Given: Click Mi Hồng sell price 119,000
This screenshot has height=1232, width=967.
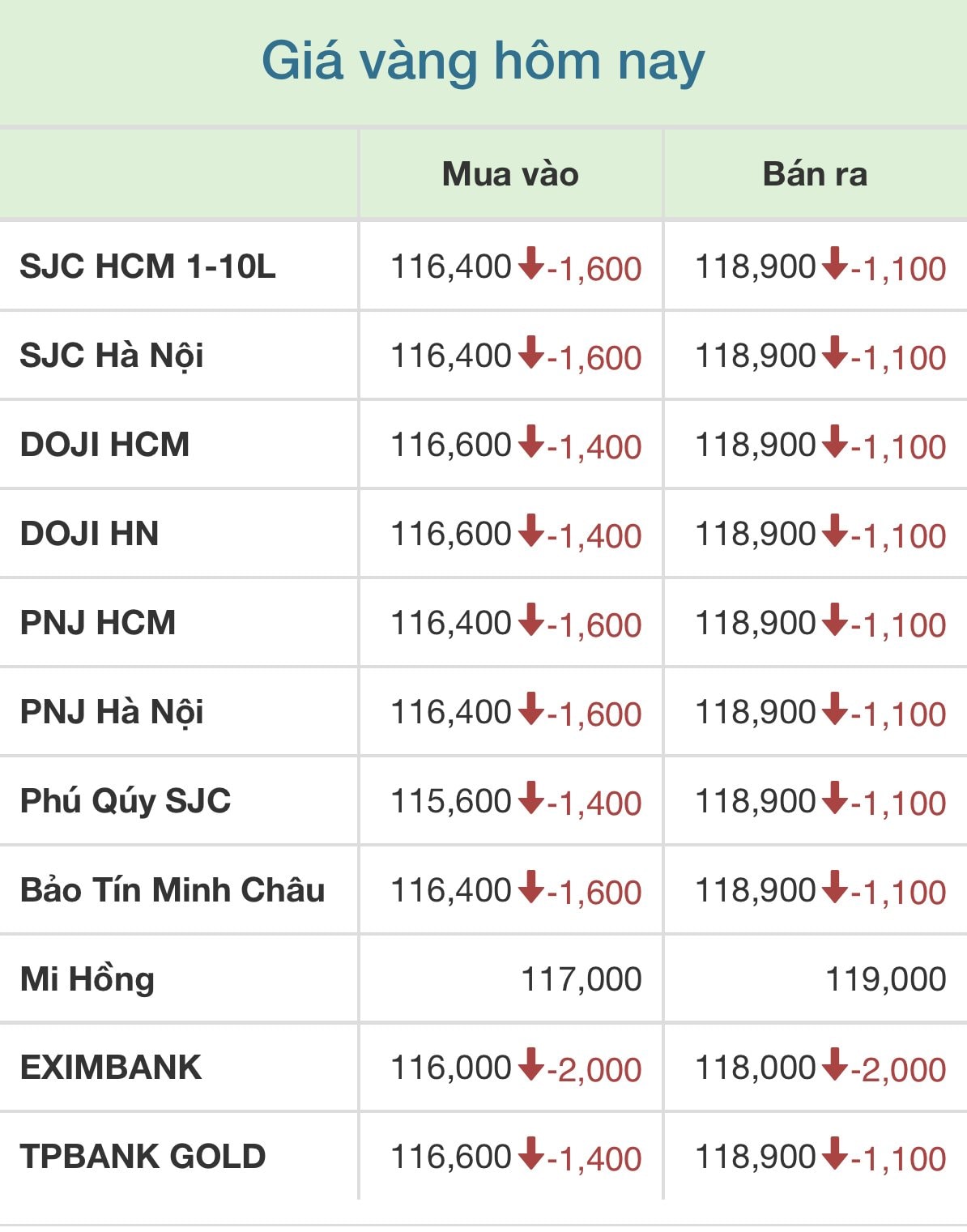Looking at the screenshot, I should click(886, 979).
